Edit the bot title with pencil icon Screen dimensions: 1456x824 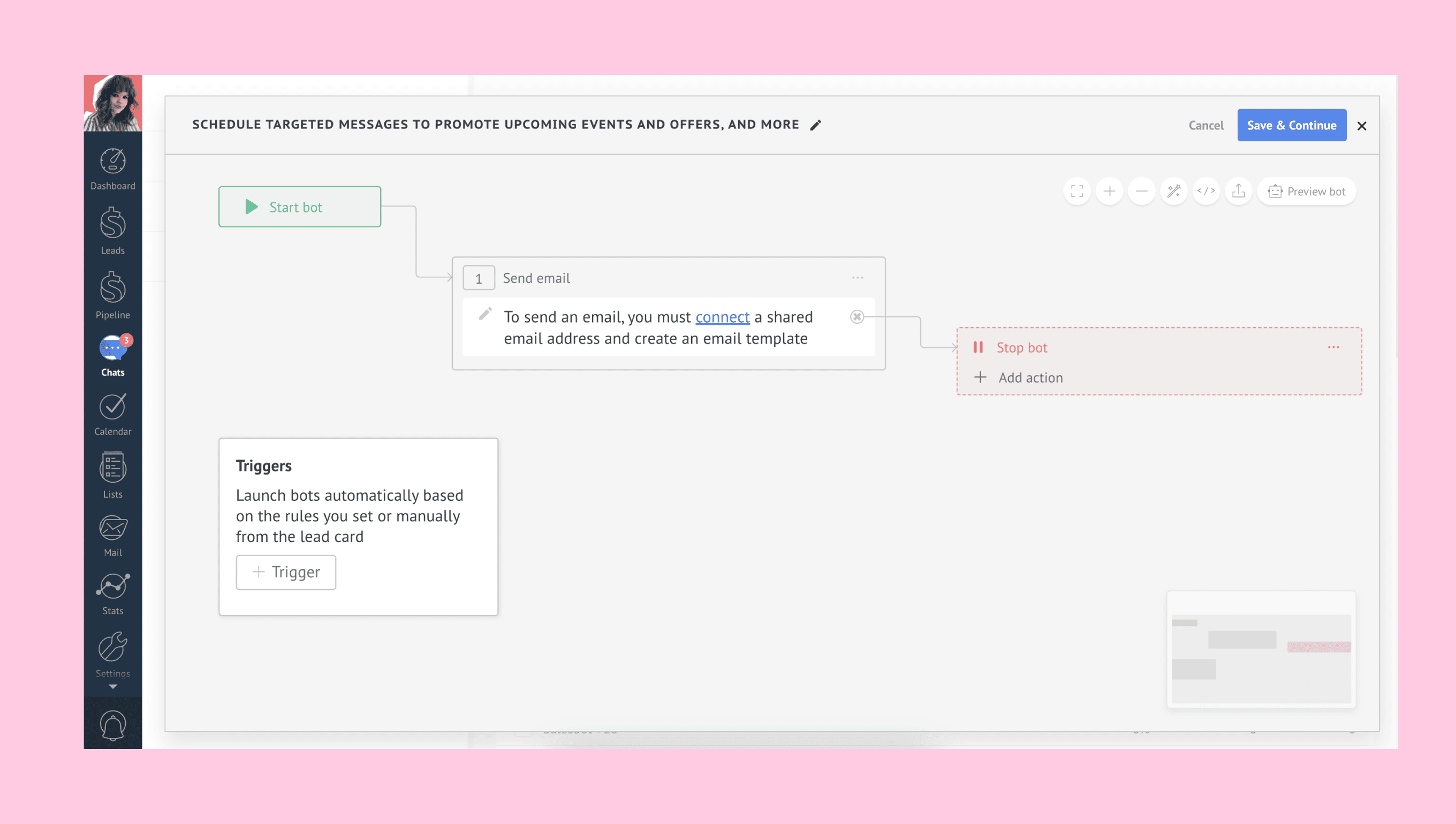click(816, 125)
